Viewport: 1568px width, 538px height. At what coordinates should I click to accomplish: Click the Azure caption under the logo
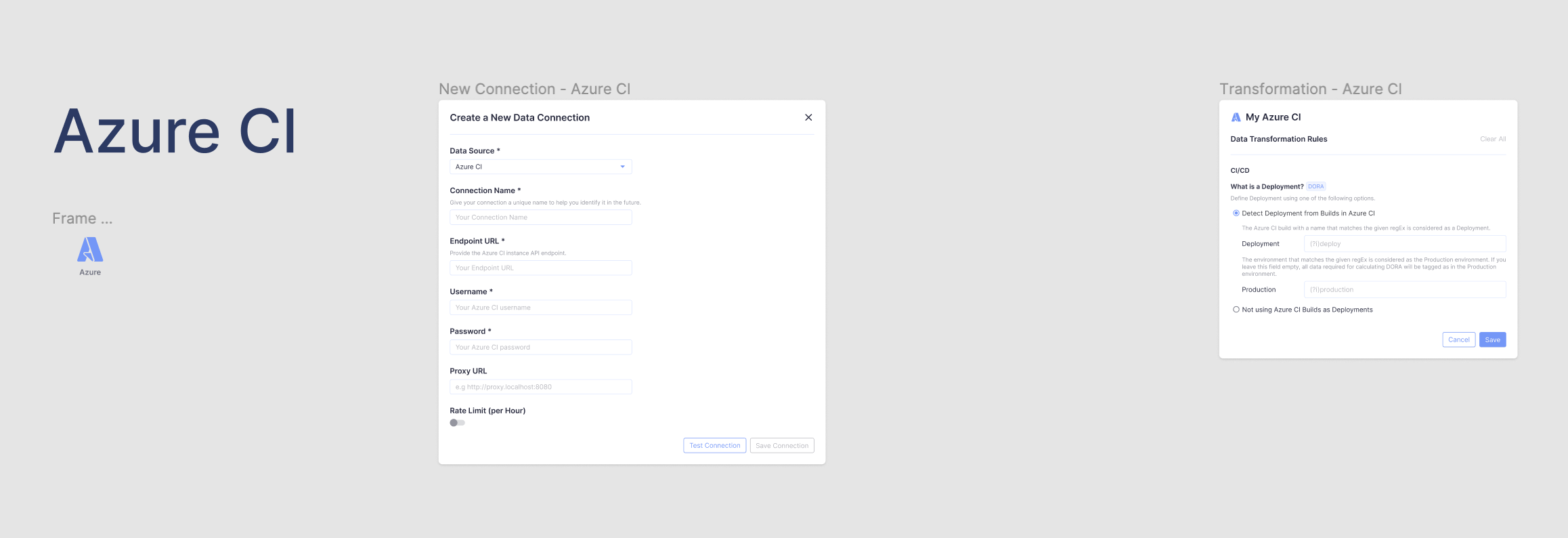90,272
